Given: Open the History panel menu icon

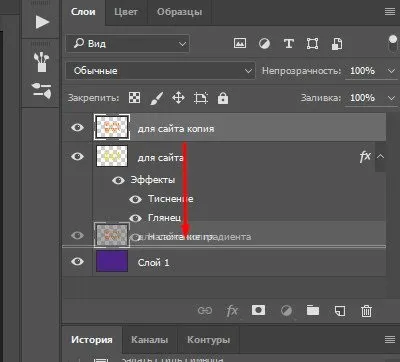Looking at the screenshot, I should coord(390,339).
